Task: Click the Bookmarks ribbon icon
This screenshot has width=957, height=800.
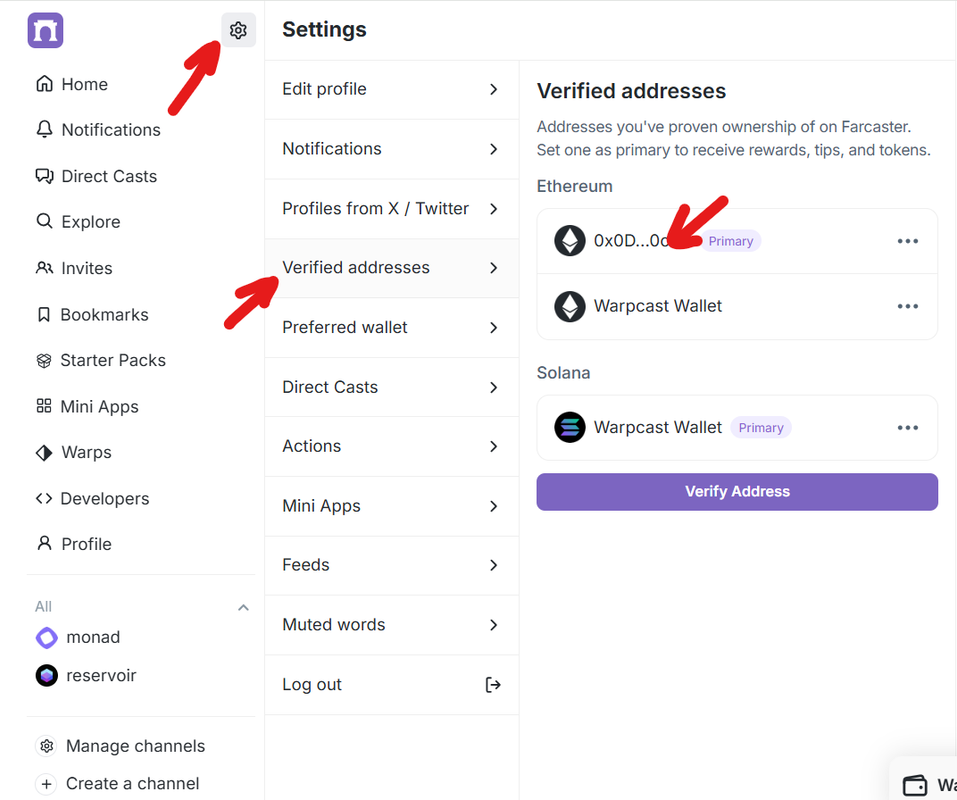Action: [44, 314]
